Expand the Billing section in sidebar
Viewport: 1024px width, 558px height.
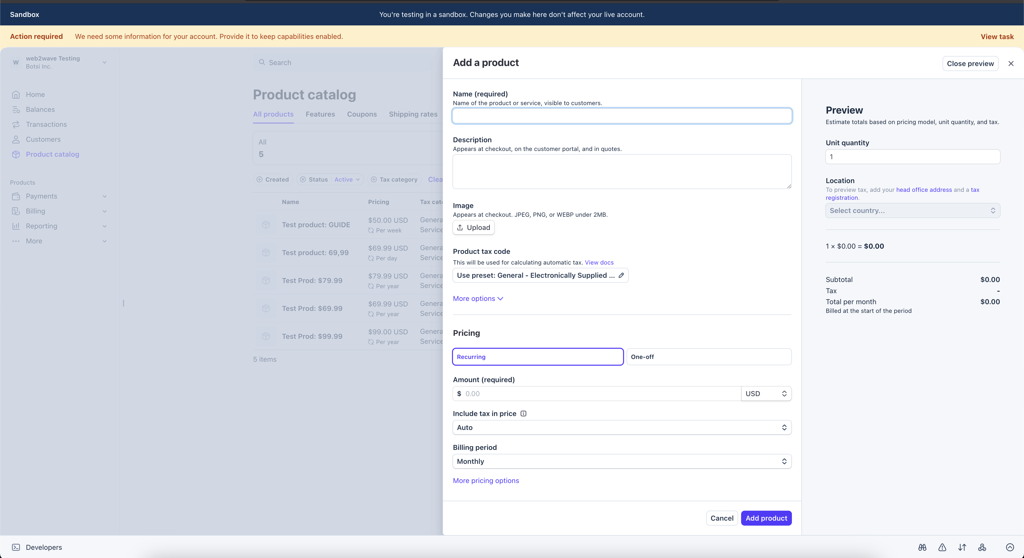pos(104,211)
